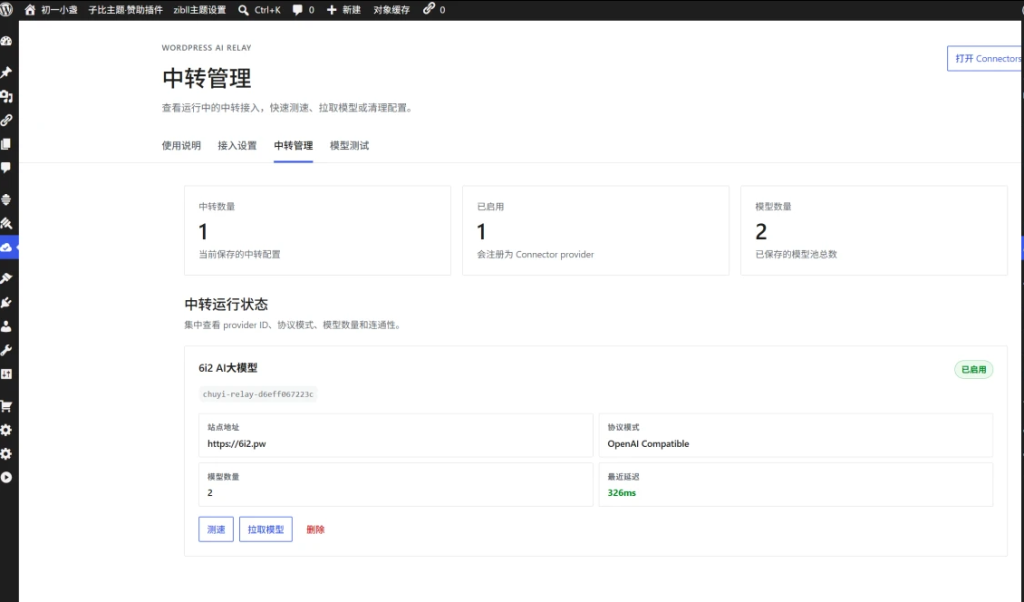Click the green 已启用 status badge
Screen dimensions: 1024x602
(x=974, y=370)
